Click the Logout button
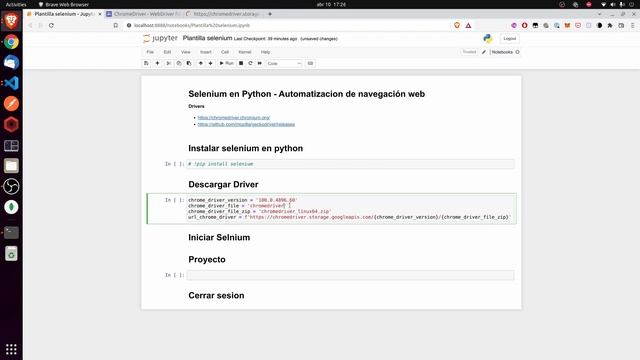Image resolution: width=640 pixels, height=360 pixels. (x=509, y=38)
